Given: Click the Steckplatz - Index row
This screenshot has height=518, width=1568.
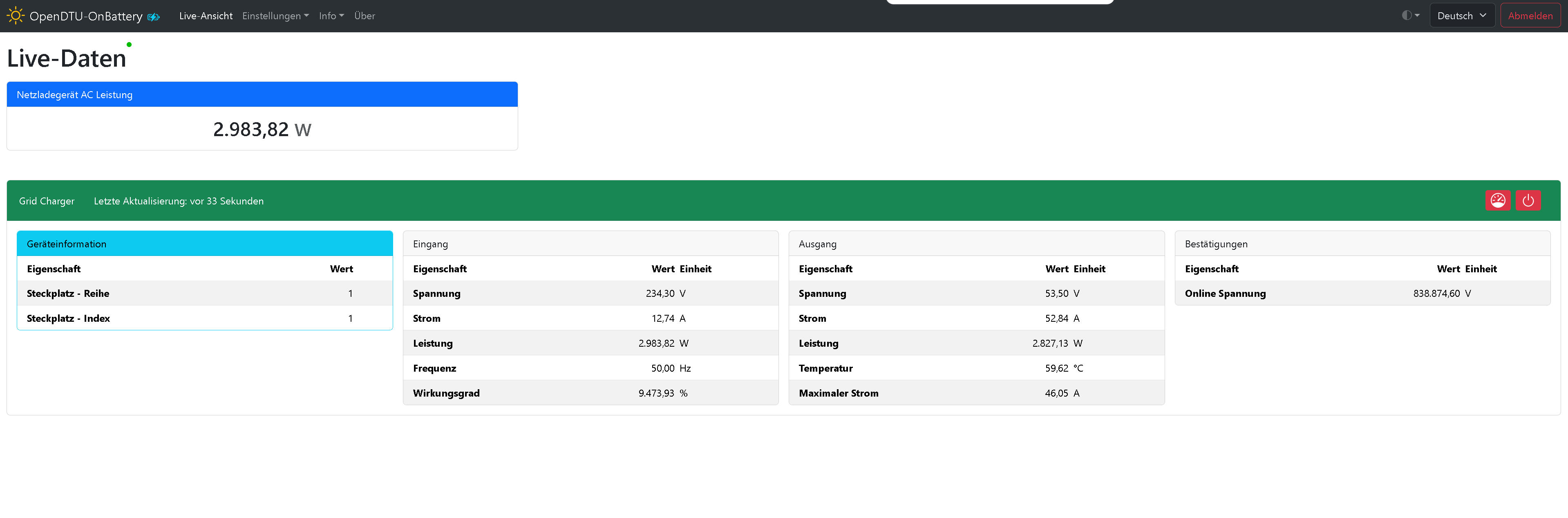Looking at the screenshot, I should (x=204, y=318).
